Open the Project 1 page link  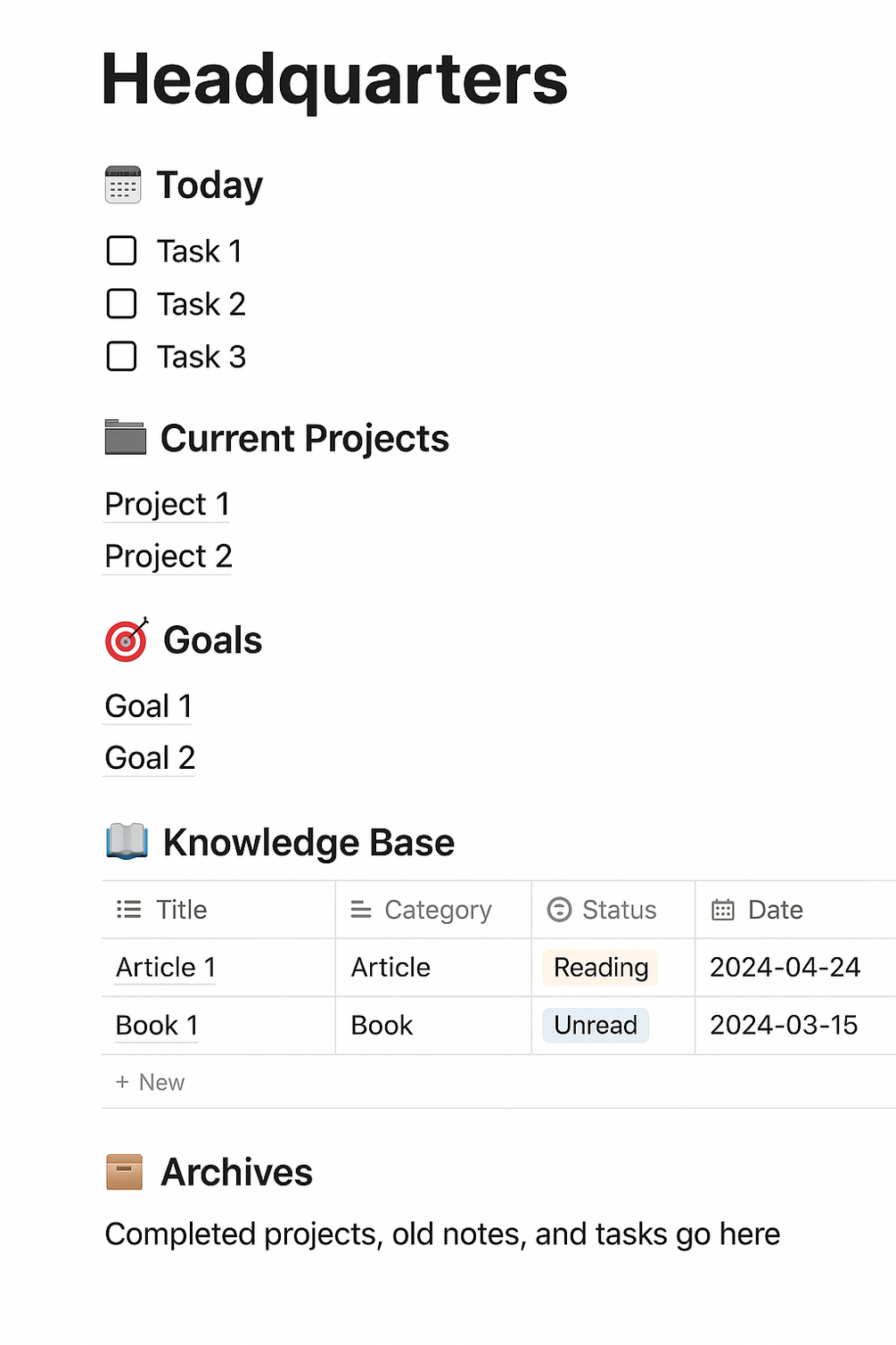coord(167,504)
